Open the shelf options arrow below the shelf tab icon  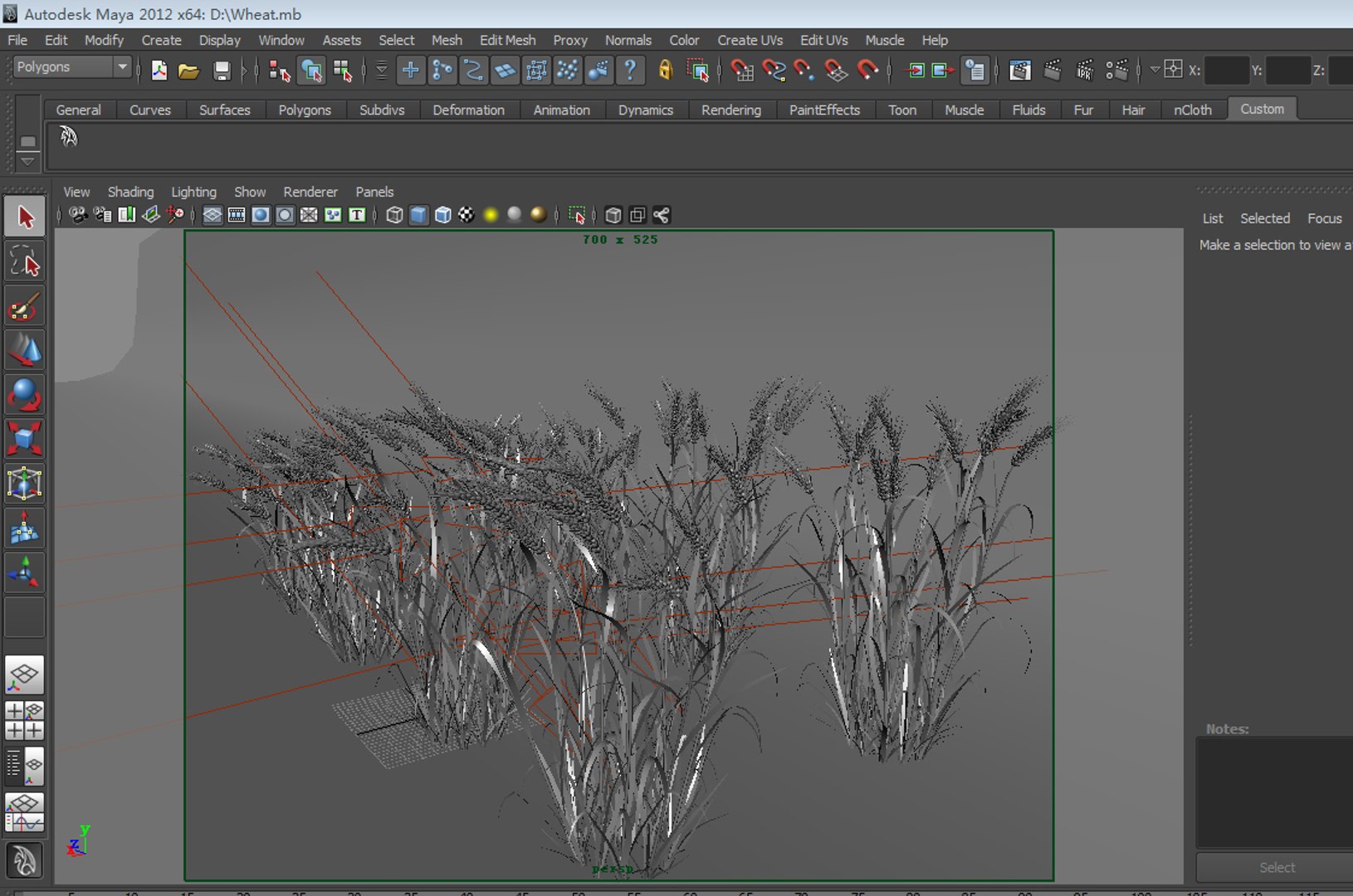coord(27,160)
